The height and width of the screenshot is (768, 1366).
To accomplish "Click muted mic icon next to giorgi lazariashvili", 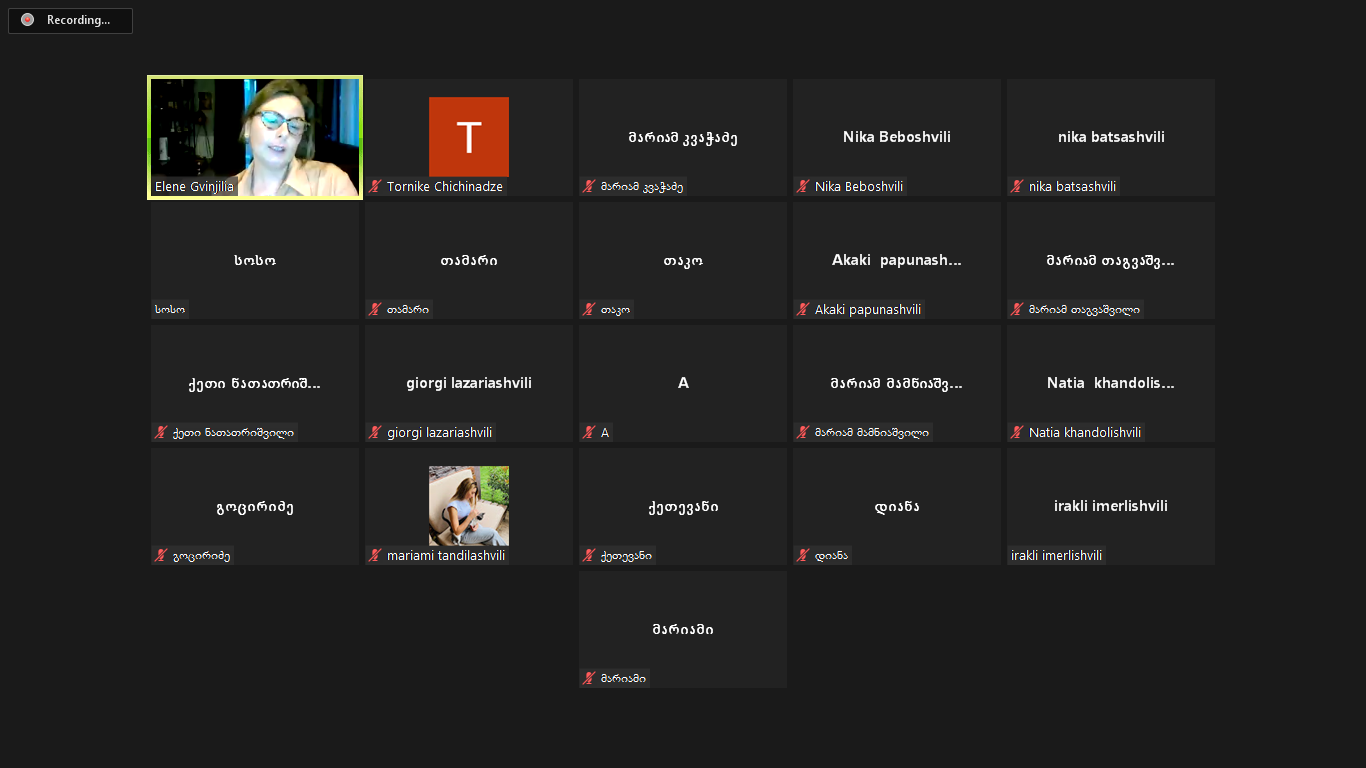I will 375,433.
